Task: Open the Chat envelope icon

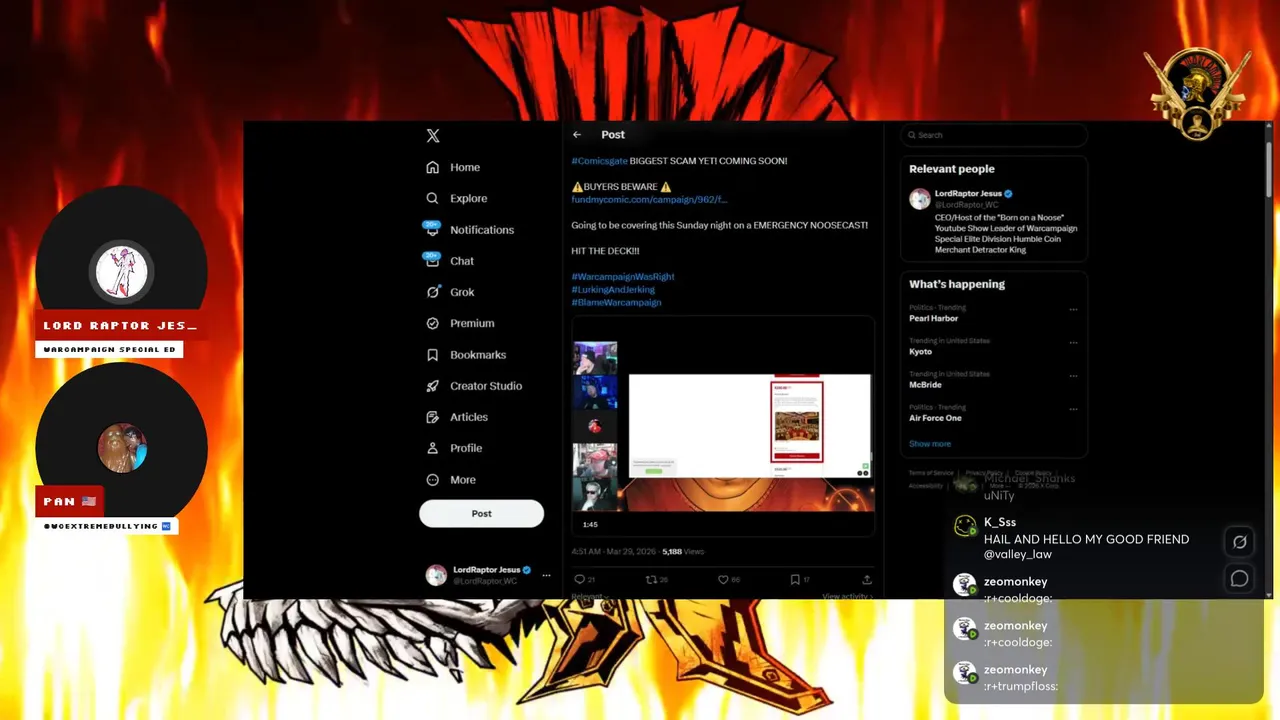Action: click(432, 260)
